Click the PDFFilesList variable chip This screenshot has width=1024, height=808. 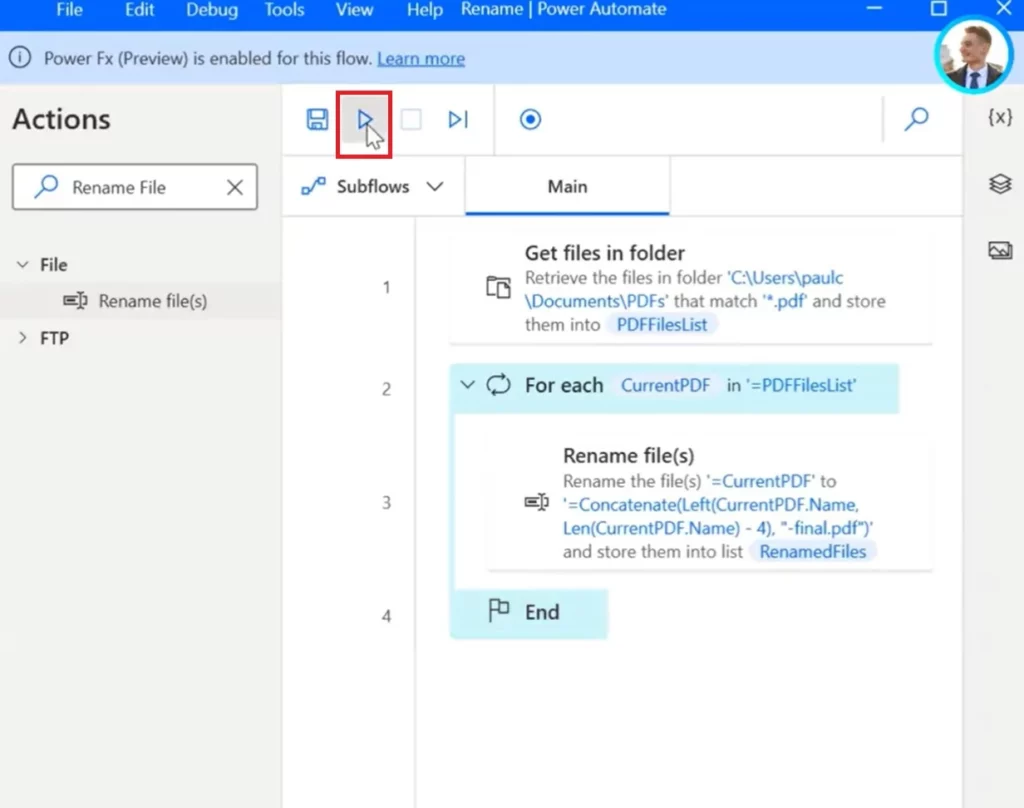[x=662, y=325]
